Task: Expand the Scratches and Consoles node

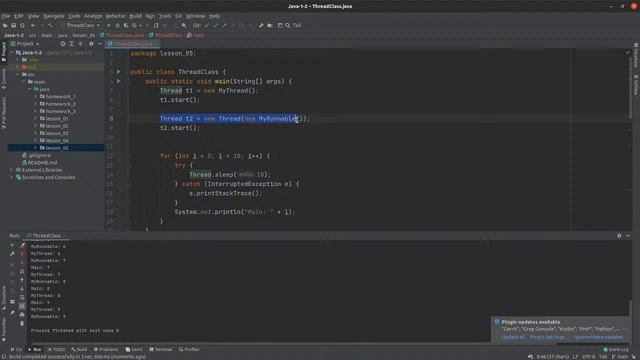Action: (12, 177)
